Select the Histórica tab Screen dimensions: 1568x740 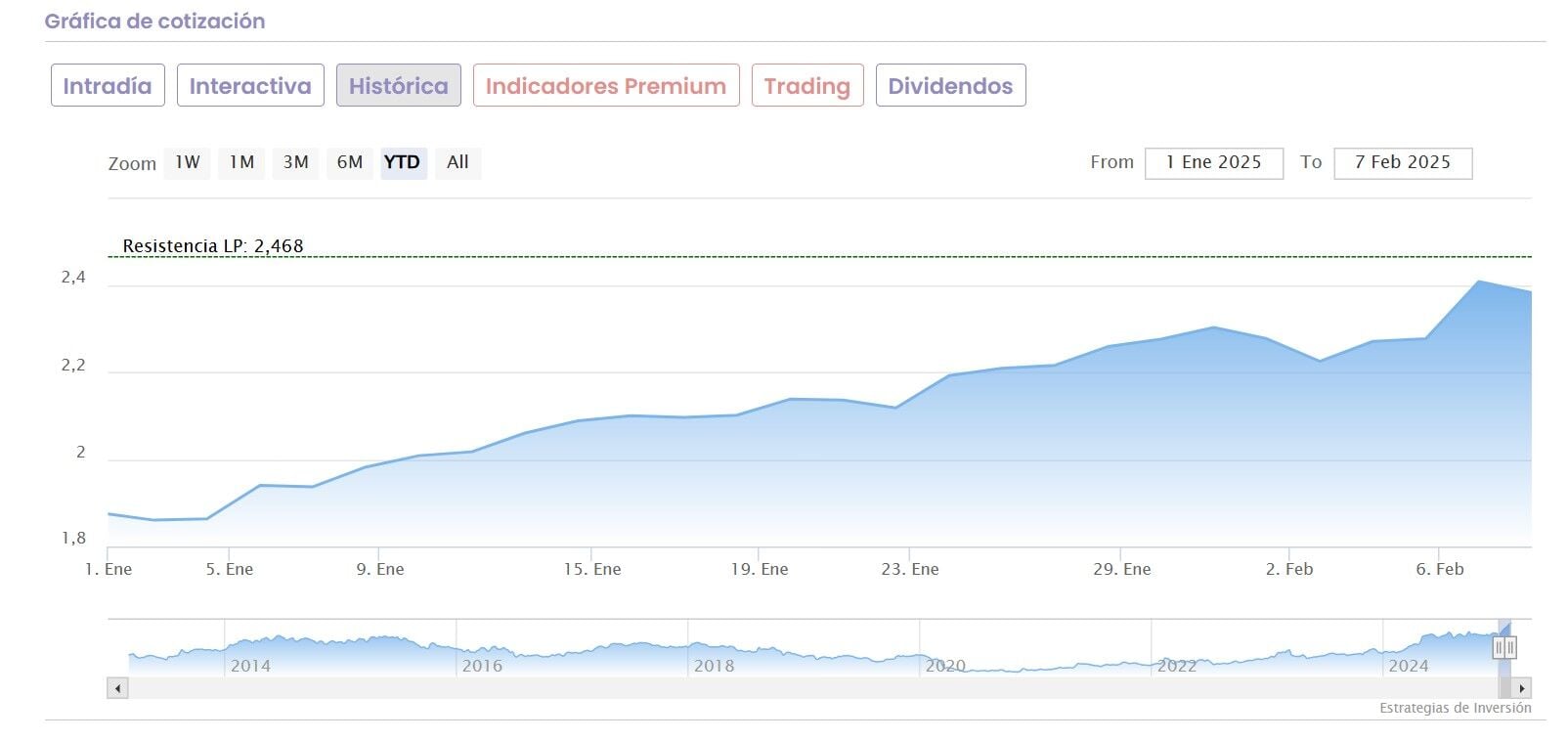(x=398, y=86)
